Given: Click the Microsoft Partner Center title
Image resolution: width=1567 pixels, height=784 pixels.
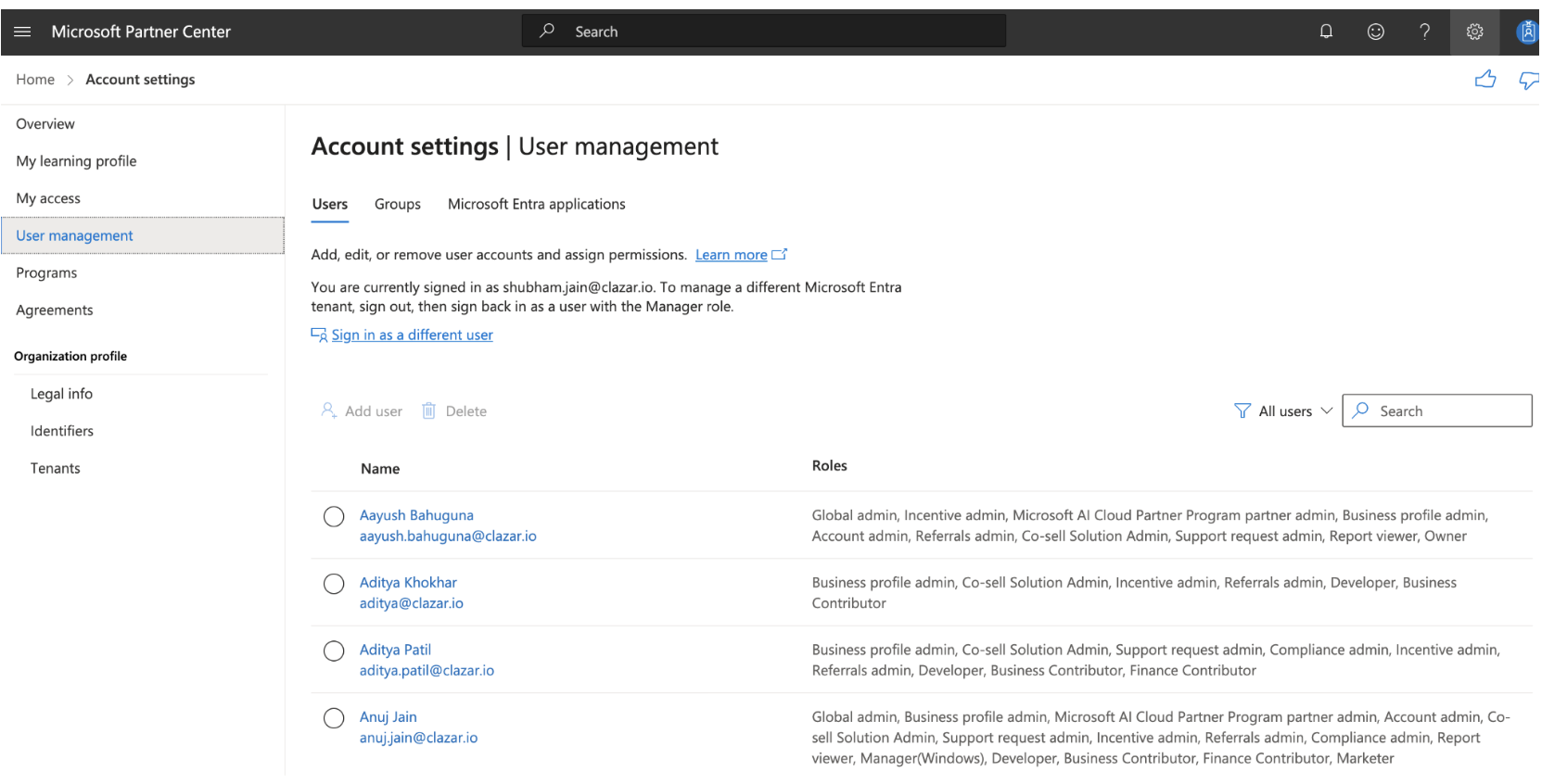Looking at the screenshot, I should tap(141, 32).
